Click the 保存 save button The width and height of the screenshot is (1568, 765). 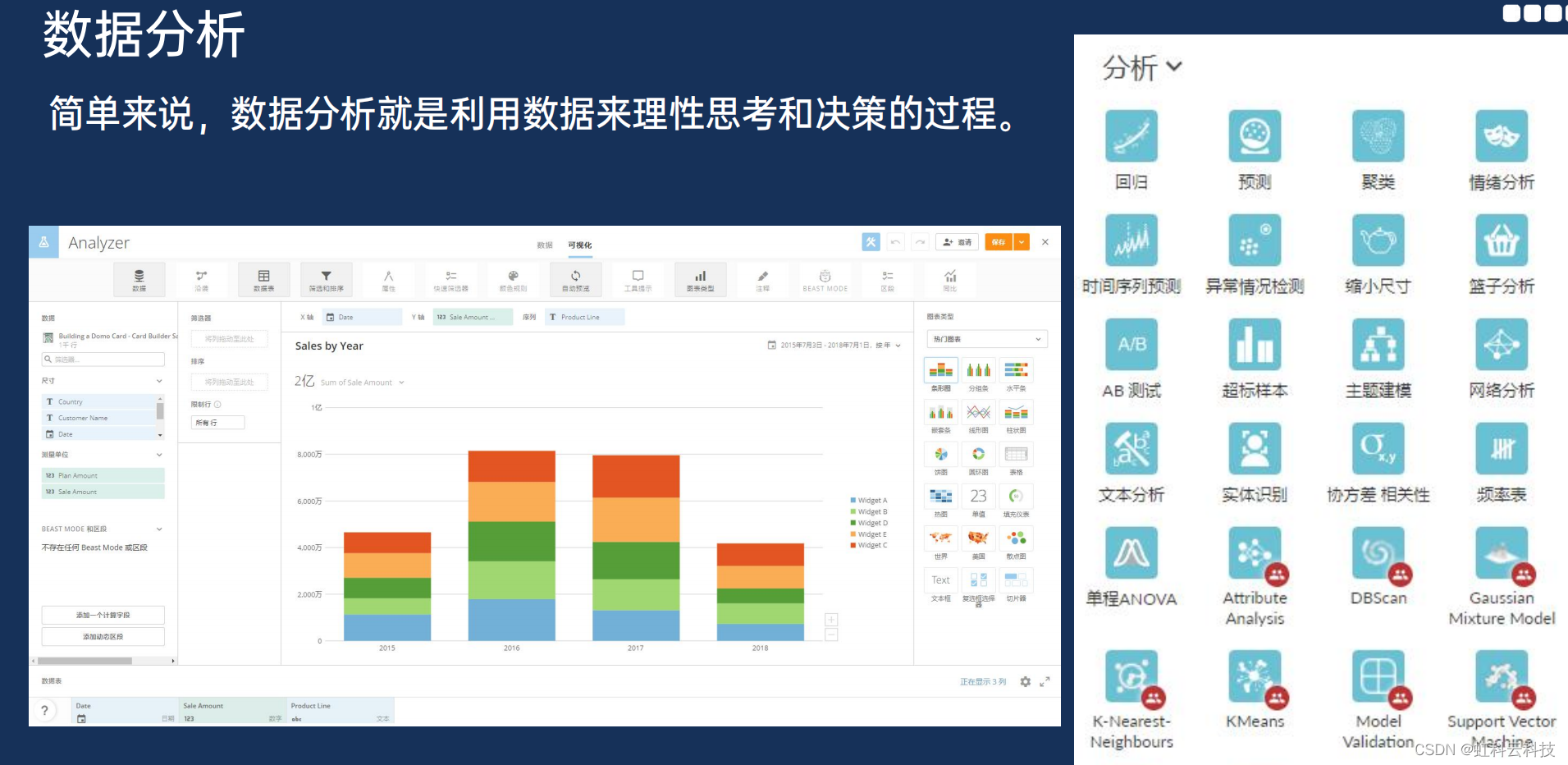(x=999, y=242)
